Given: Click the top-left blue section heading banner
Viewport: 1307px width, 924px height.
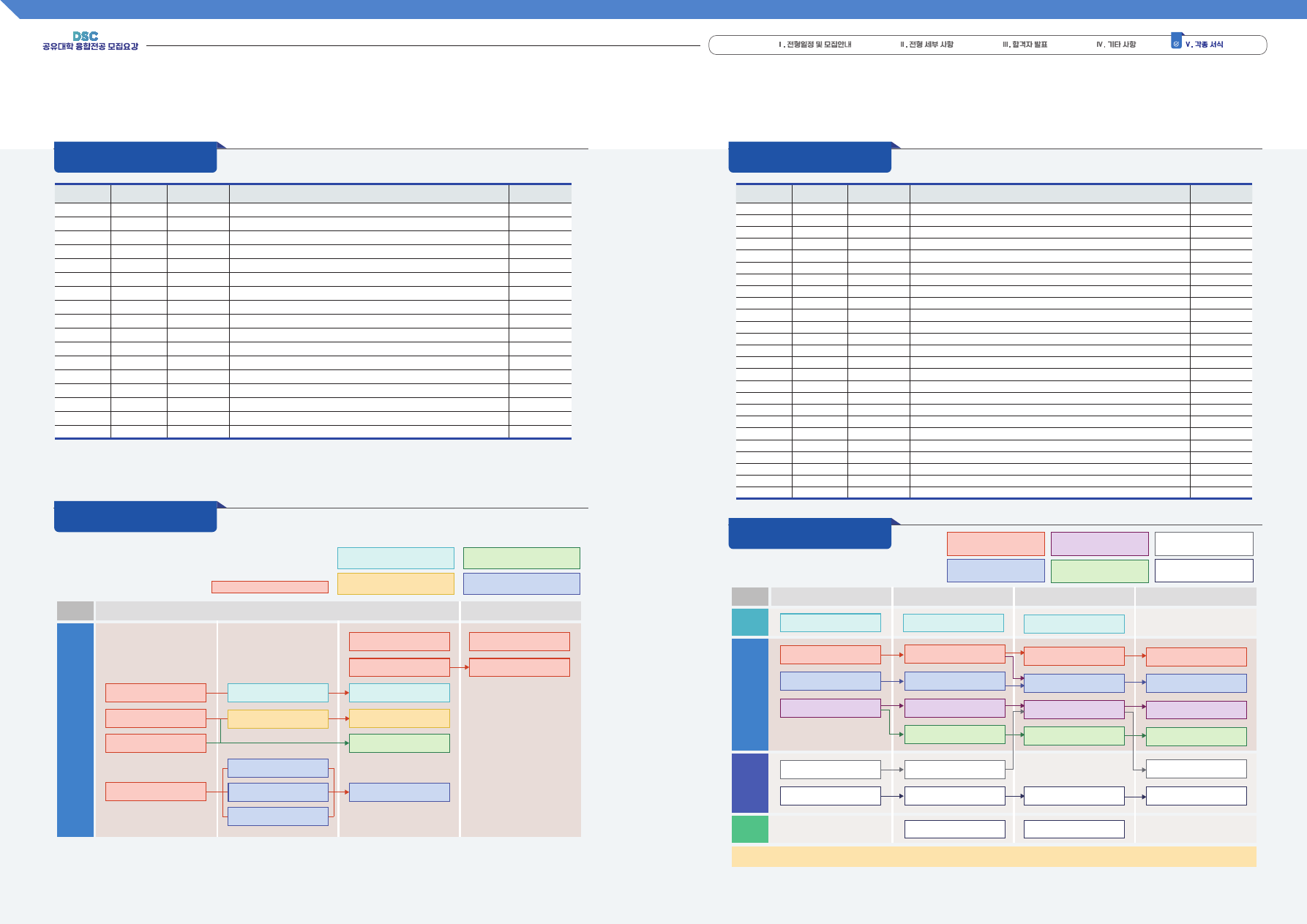Looking at the screenshot, I should pyautogui.click(x=135, y=158).
